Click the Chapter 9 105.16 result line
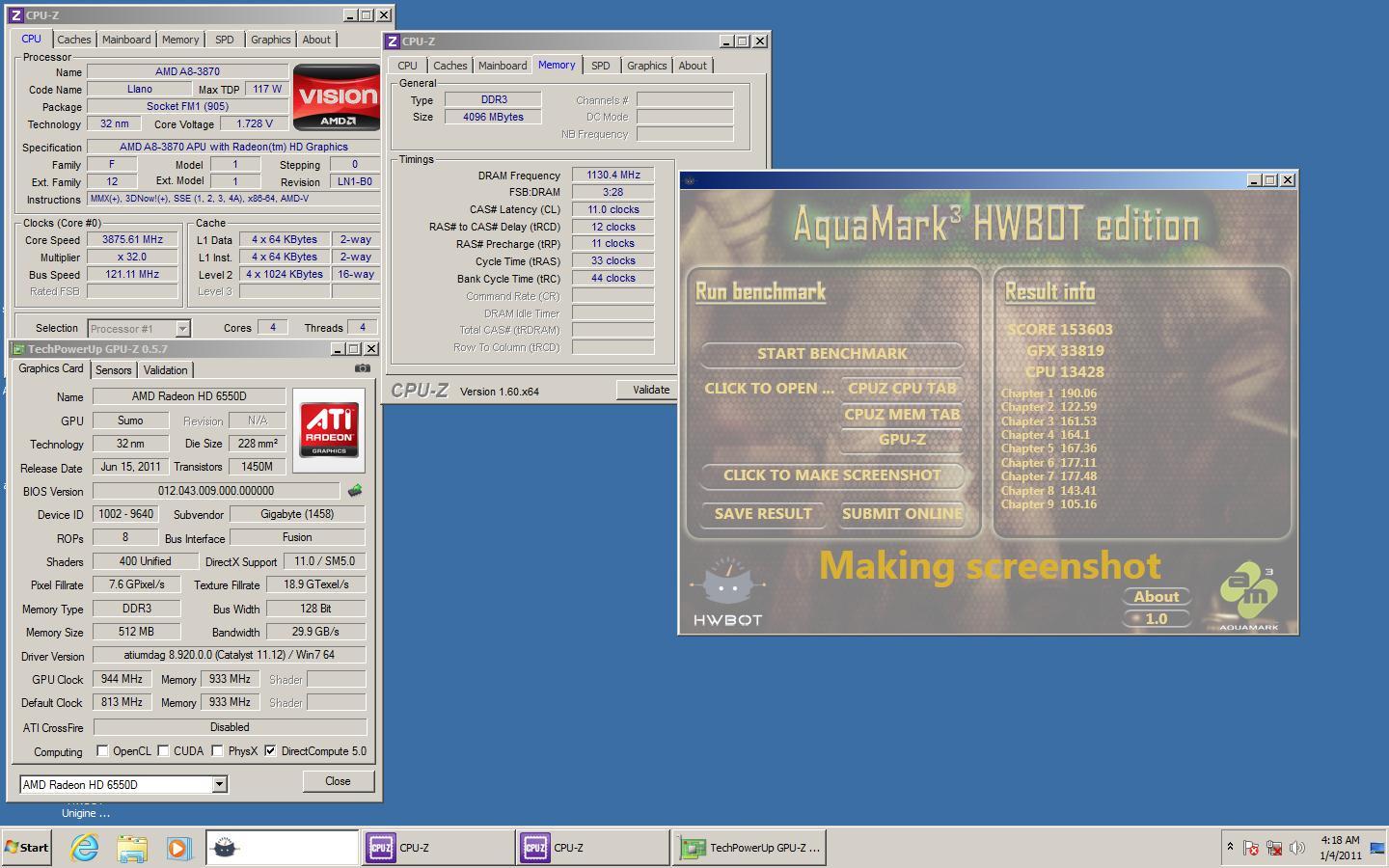 1049,504
